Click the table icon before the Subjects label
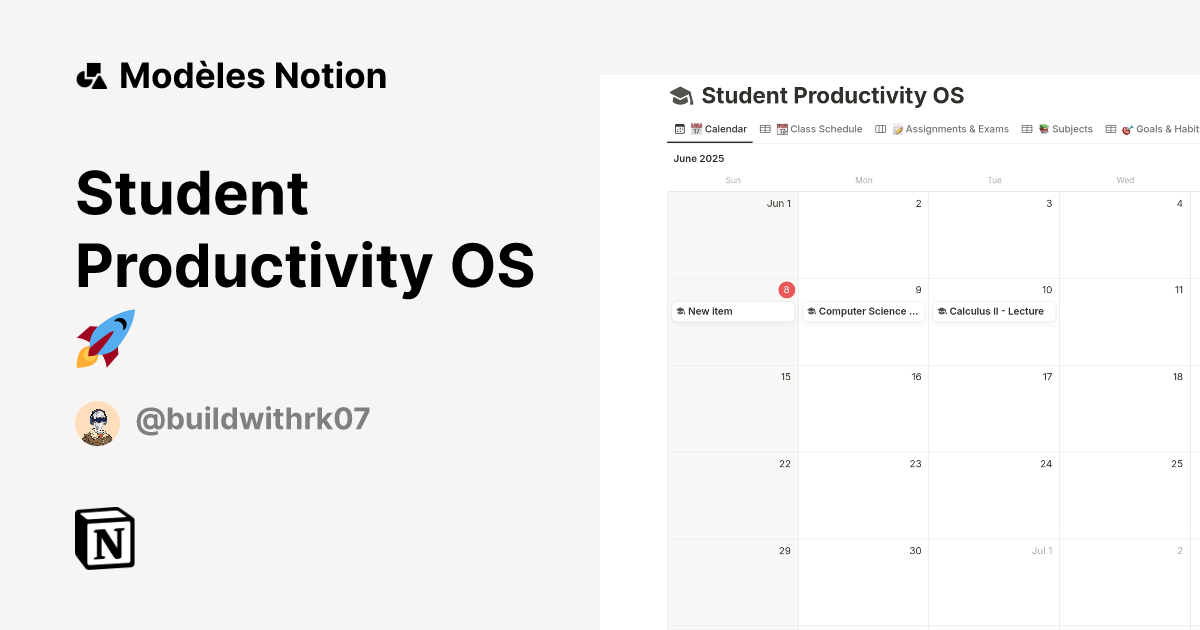1200x630 pixels. 1026,128
